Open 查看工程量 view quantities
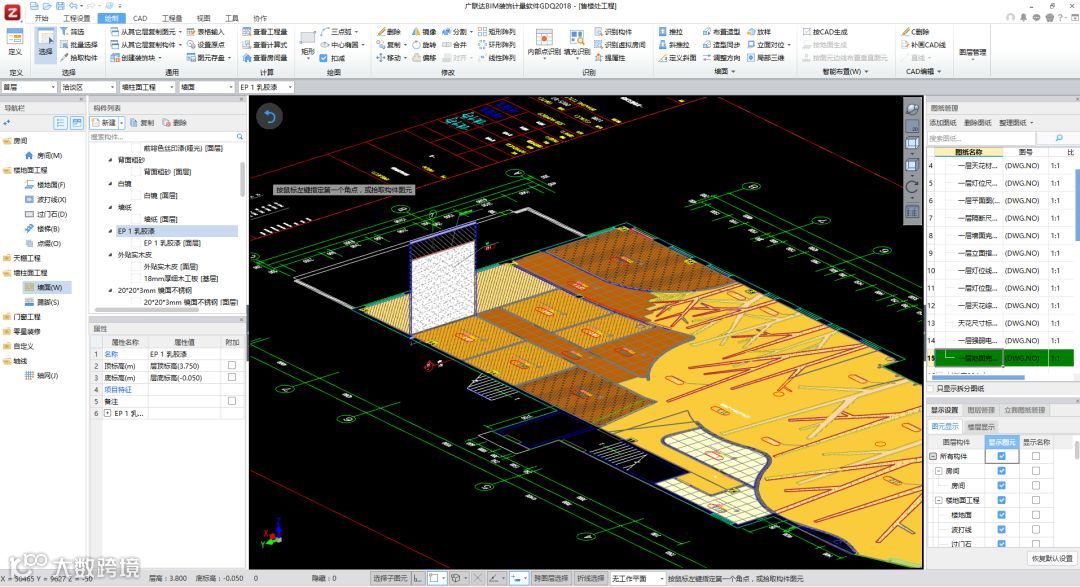The height and width of the screenshot is (587, 1080). pos(265,32)
